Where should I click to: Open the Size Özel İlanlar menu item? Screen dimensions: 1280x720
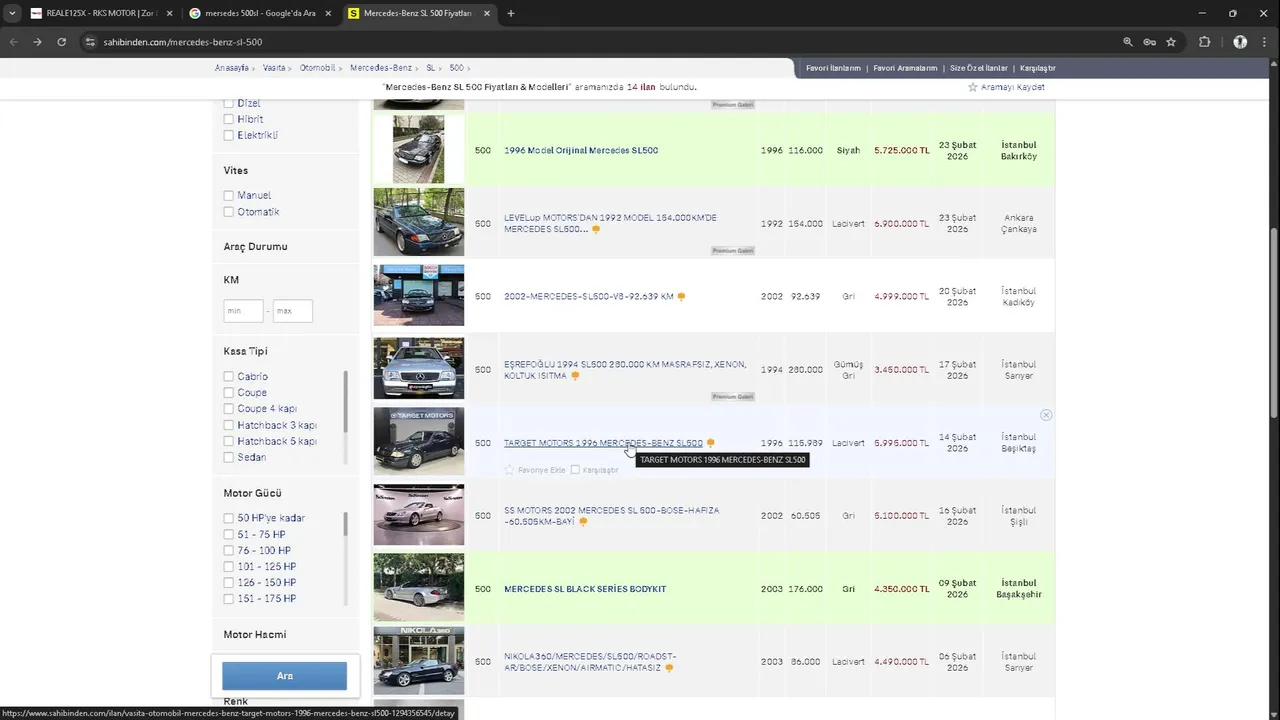coord(979,68)
